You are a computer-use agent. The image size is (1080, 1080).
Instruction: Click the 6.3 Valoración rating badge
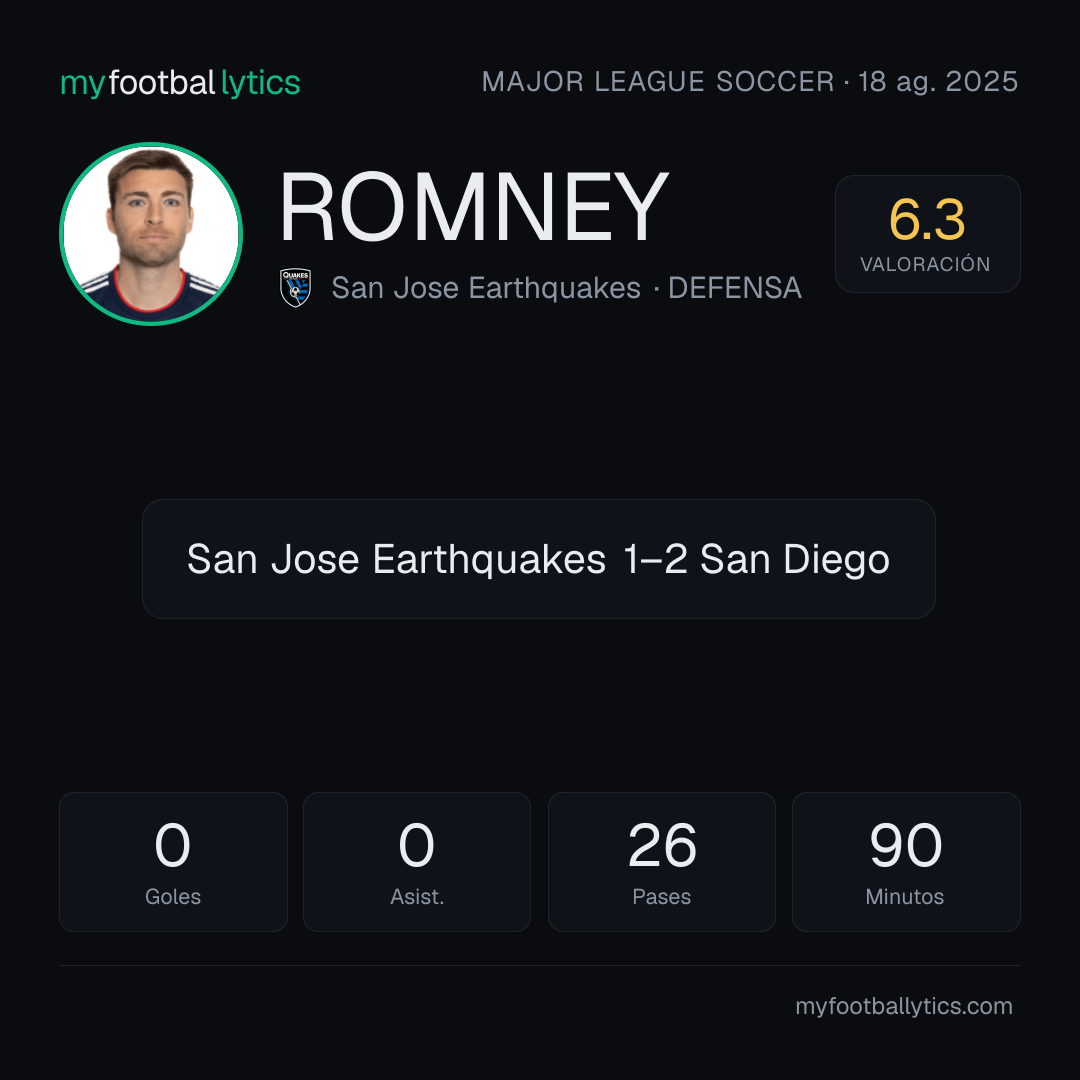tap(927, 233)
